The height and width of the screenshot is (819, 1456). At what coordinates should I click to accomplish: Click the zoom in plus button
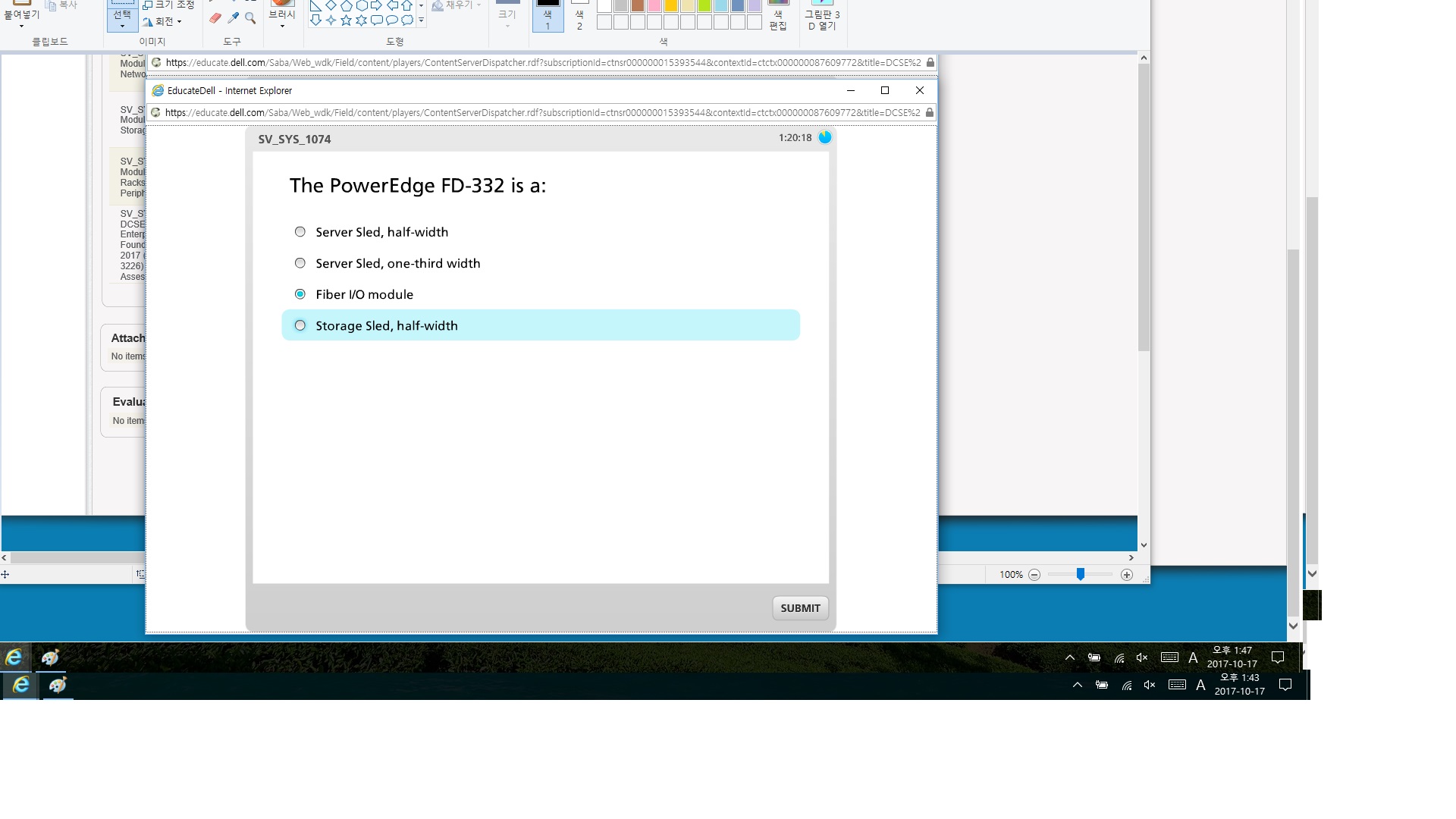[x=1127, y=575]
